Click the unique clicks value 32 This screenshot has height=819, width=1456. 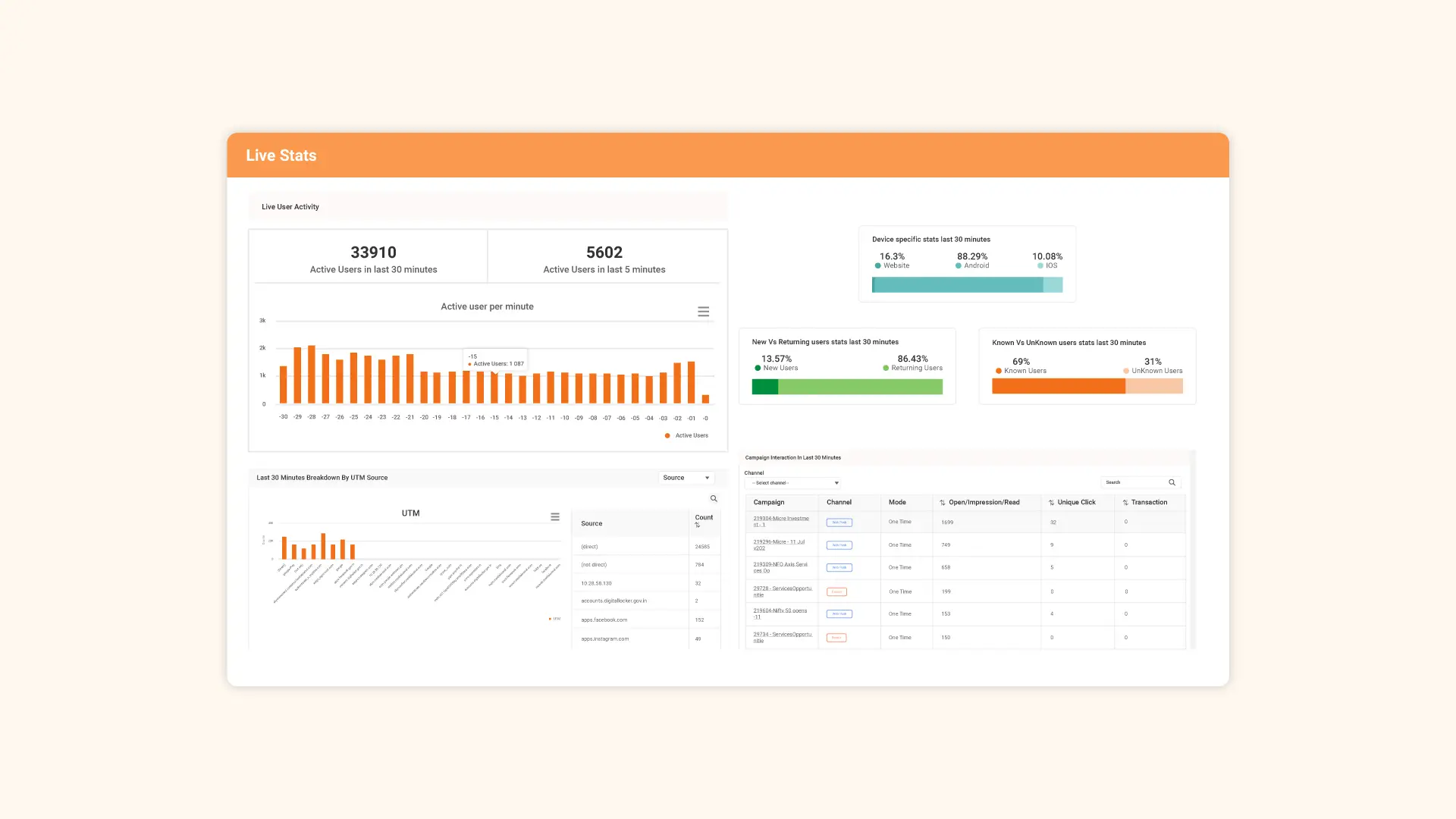1052,522
